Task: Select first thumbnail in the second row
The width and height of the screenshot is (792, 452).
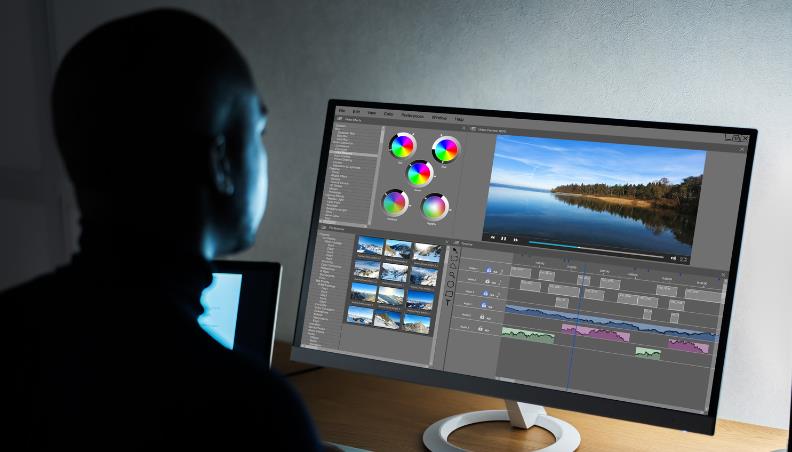Action: pos(367,269)
